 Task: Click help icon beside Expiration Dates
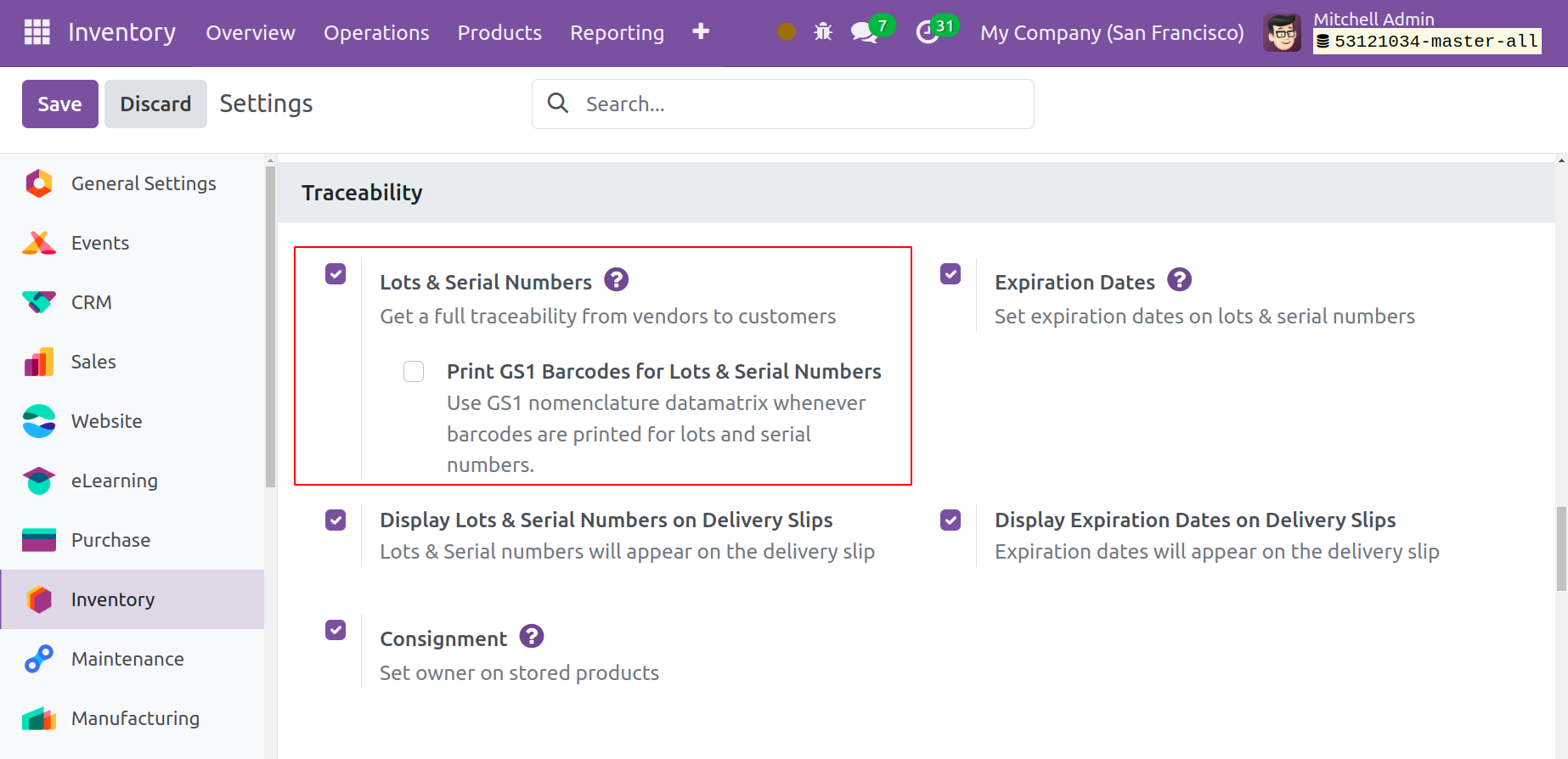(1179, 279)
